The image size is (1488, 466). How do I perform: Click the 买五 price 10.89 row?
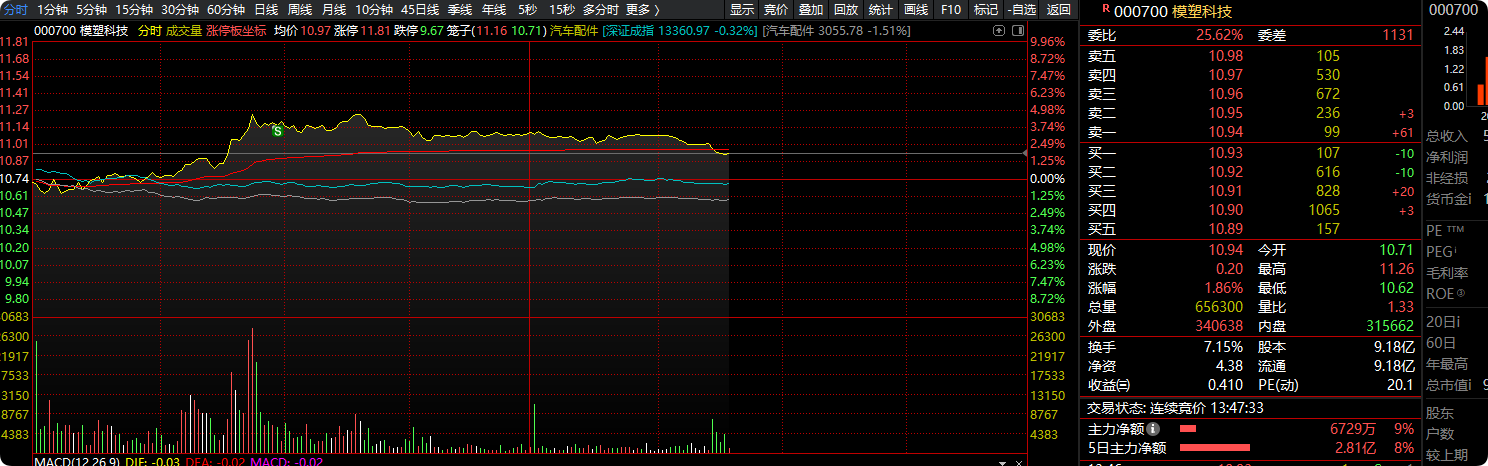pos(1250,229)
